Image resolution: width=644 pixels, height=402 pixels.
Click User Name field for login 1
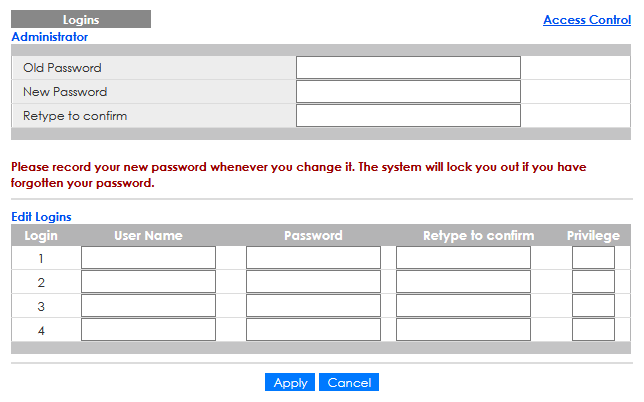[x=148, y=258]
